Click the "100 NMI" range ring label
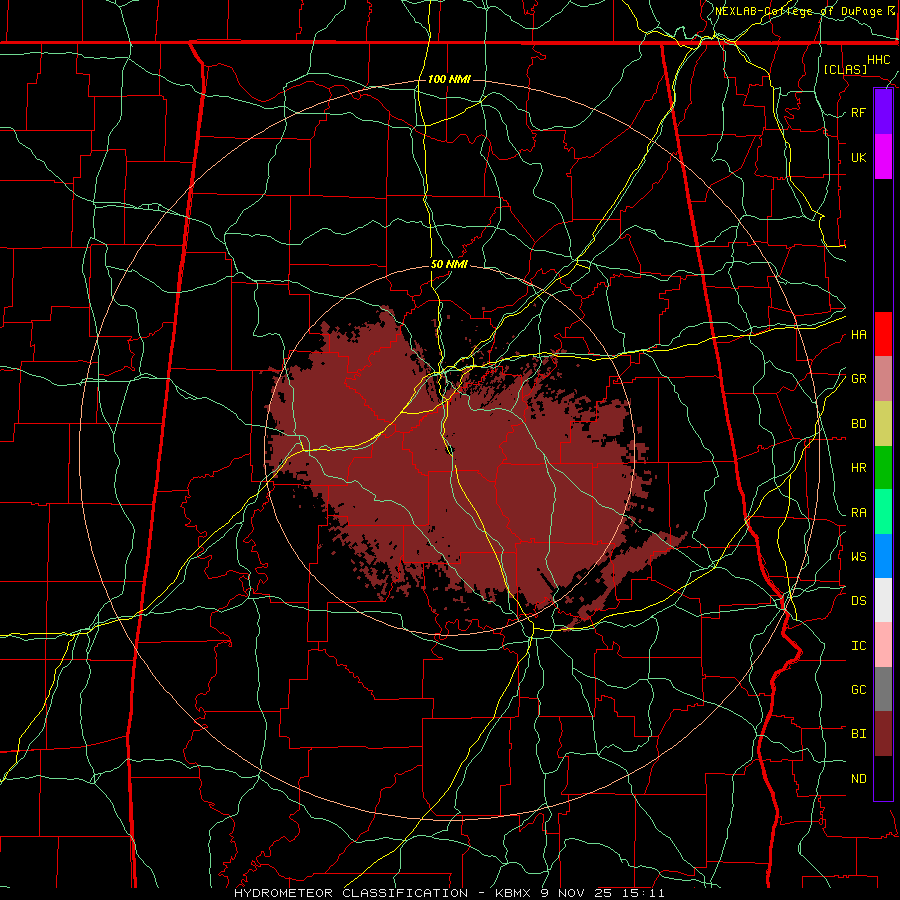This screenshot has width=900, height=900. (449, 79)
